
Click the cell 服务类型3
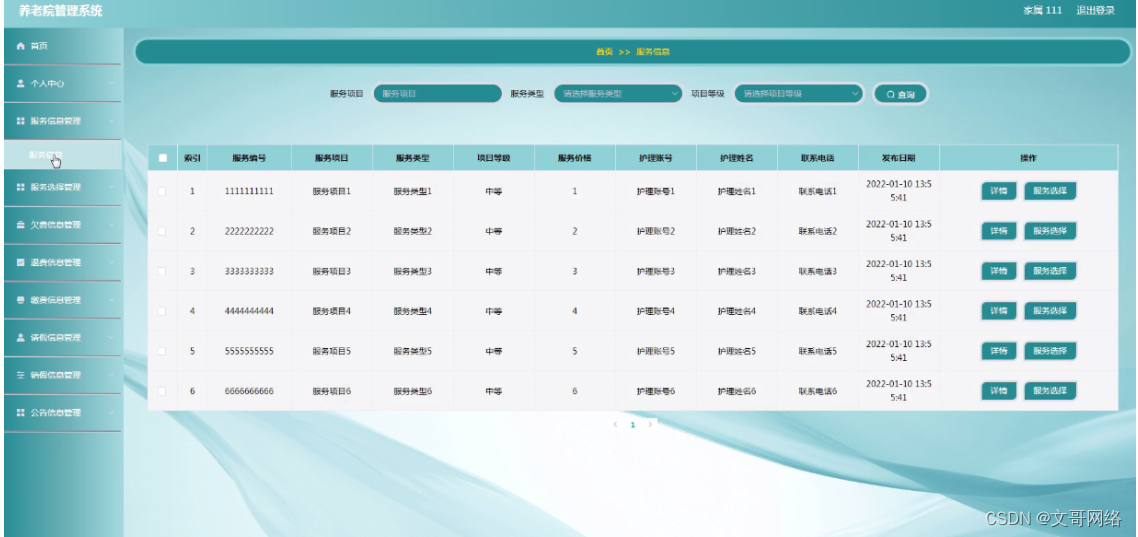coord(413,271)
